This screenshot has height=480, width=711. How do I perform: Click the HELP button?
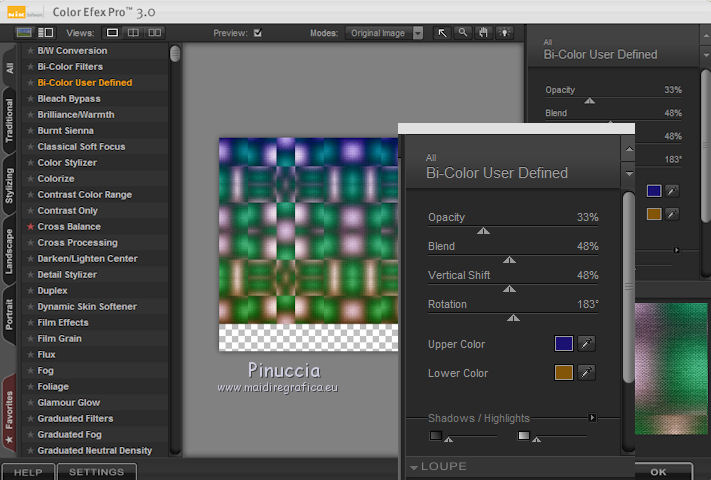pos(28,472)
